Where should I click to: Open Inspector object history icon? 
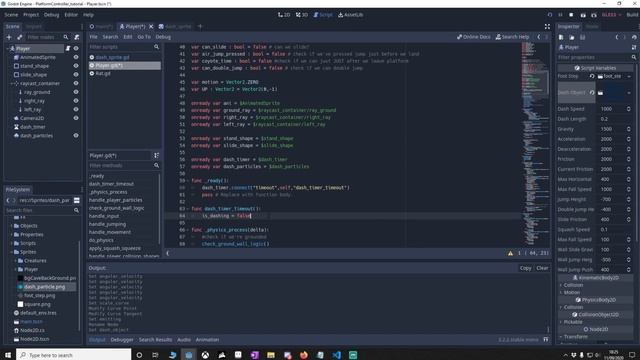(634, 37)
